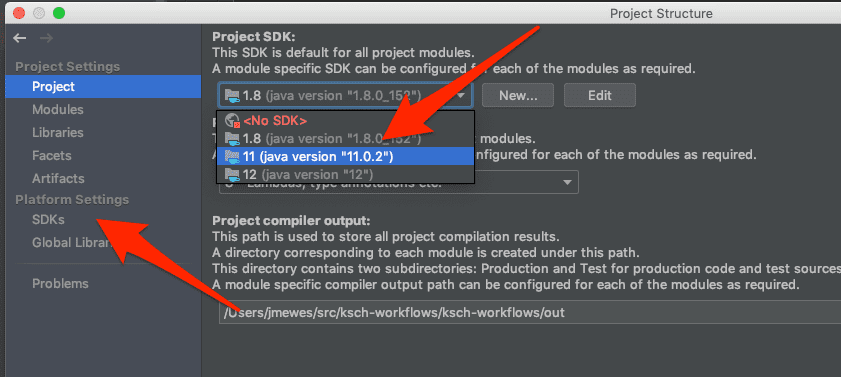Click the No SDK globe icon

pyautogui.click(x=232, y=121)
